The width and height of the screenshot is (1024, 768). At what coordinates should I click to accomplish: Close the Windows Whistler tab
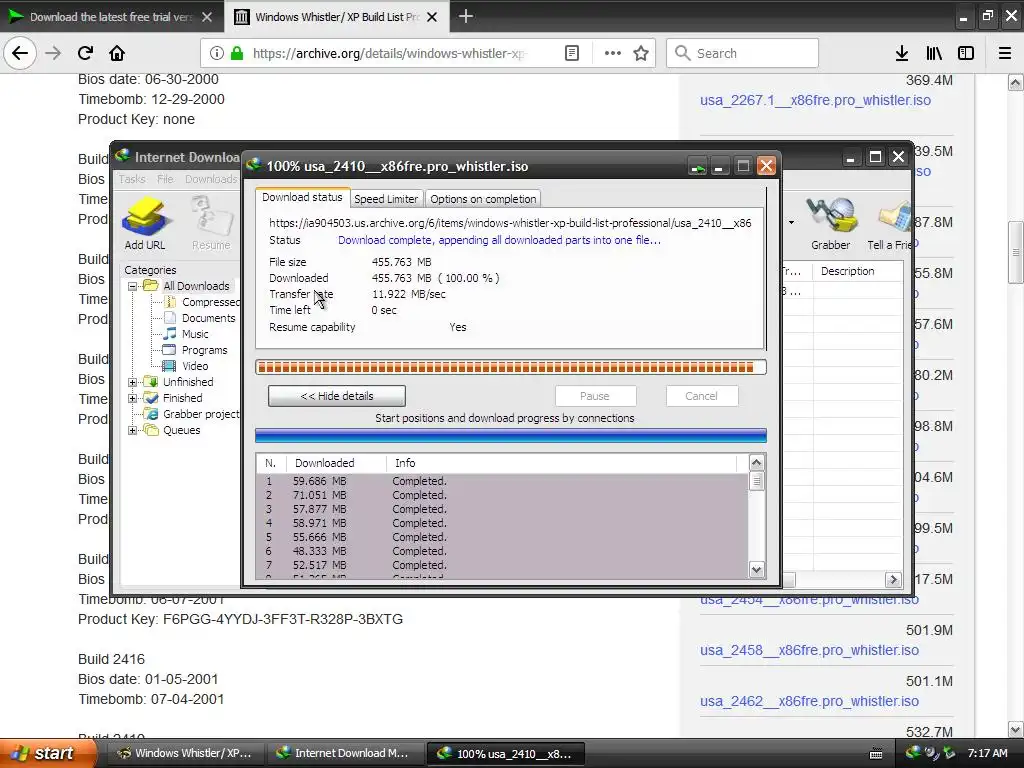[x=432, y=17]
